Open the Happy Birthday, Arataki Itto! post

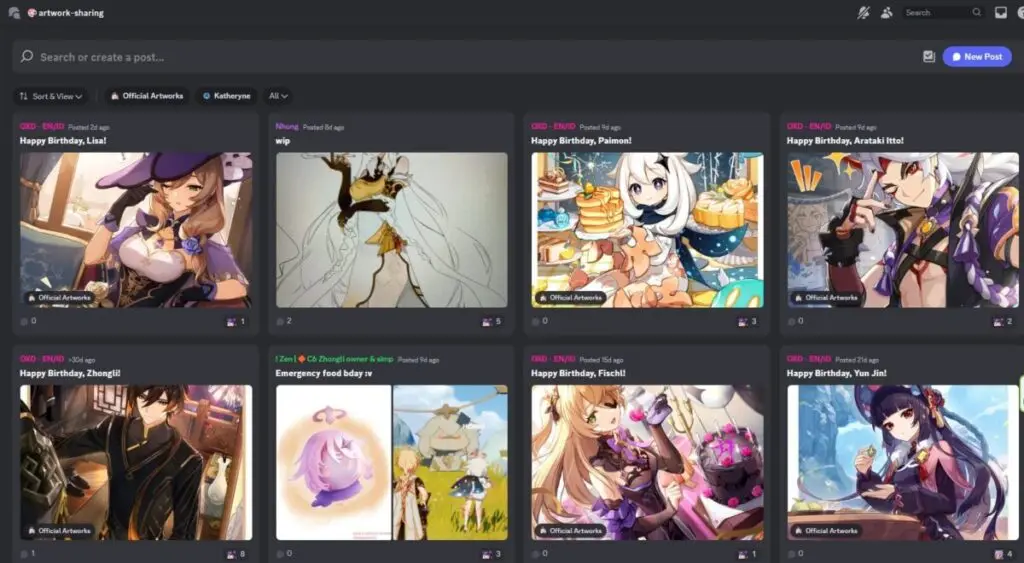[845, 141]
